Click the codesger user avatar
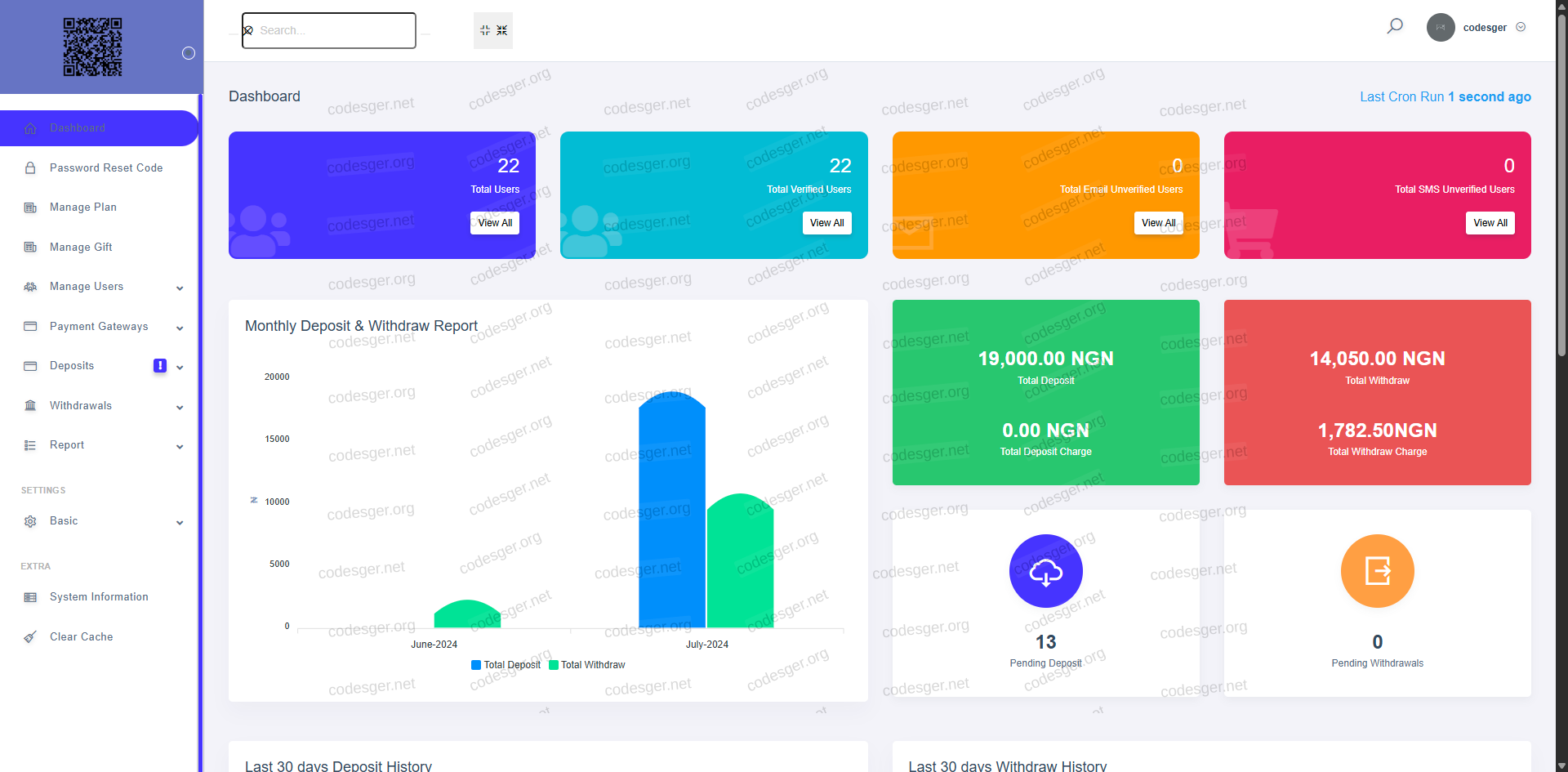Viewport: 1568px width, 772px height. [1441, 27]
